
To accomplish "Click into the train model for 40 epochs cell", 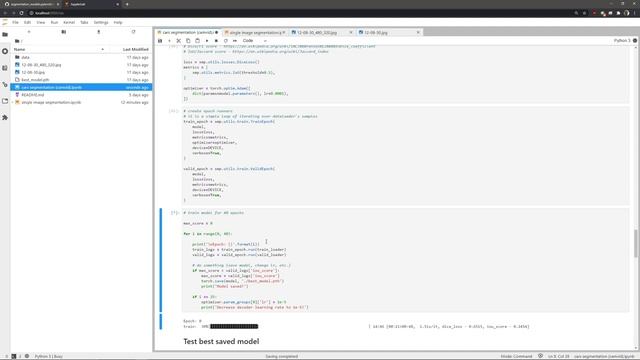I will [405, 260].
